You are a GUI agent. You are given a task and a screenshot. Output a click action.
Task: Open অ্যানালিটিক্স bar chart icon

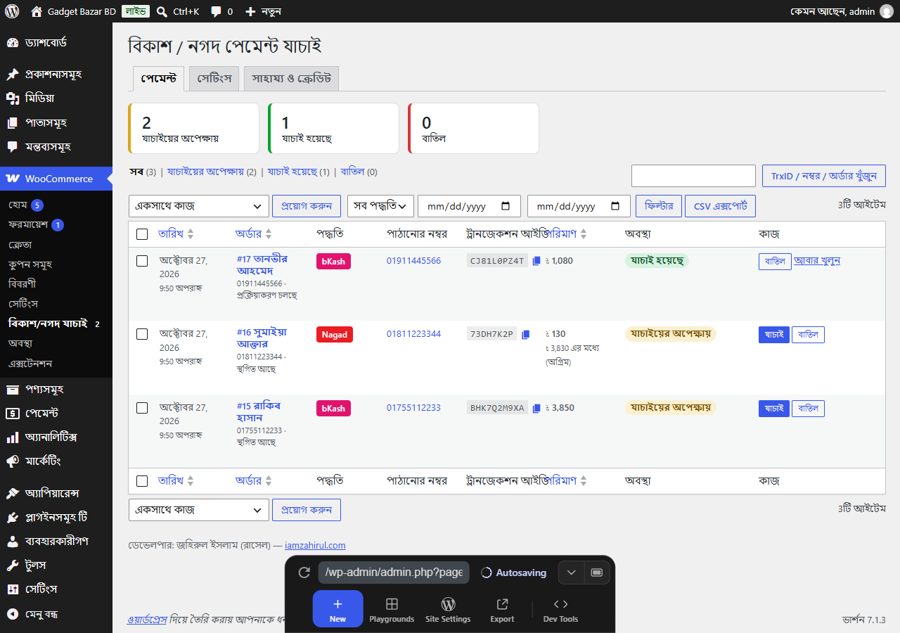[13, 437]
